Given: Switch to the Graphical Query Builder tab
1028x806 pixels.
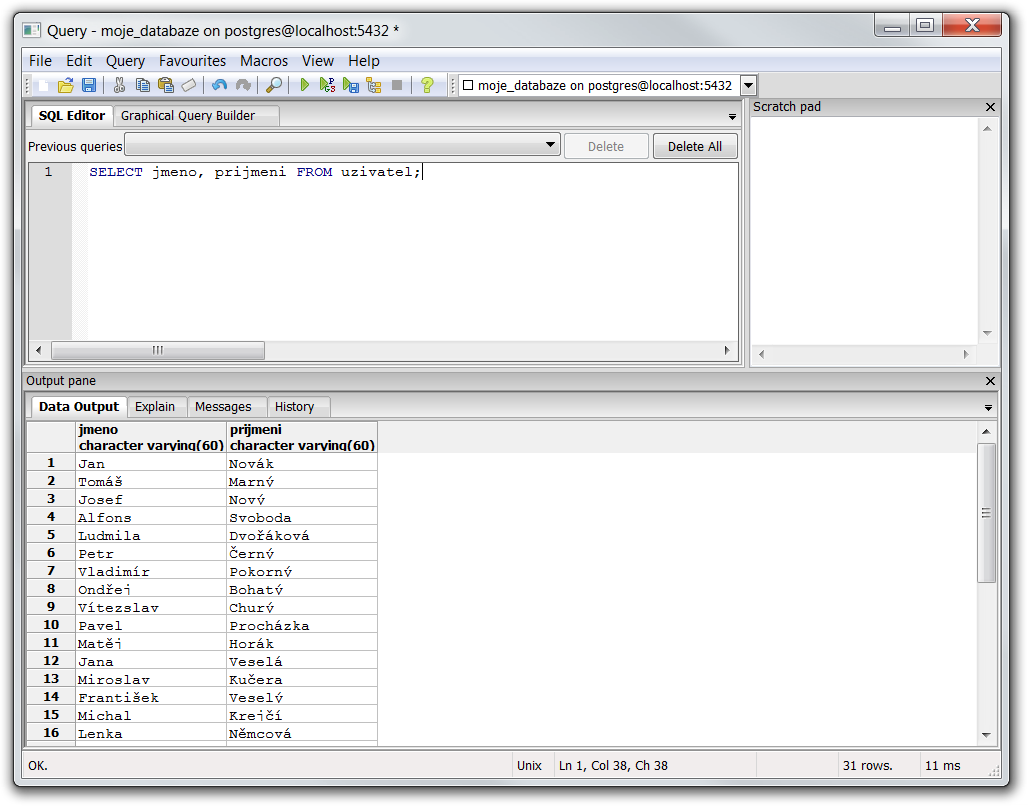Looking at the screenshot, I should (x=188, y=116).
